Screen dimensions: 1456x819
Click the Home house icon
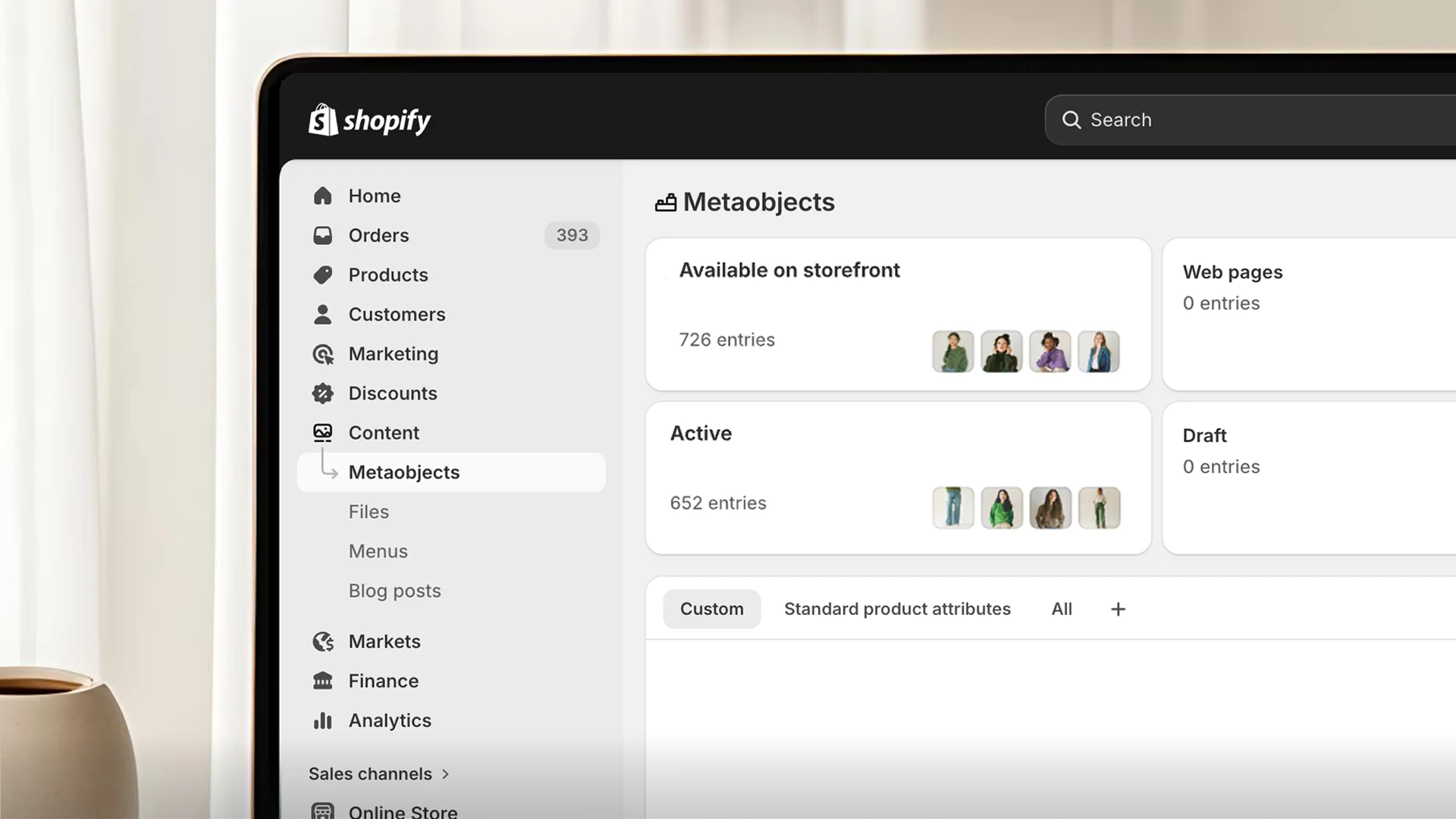point(323,196)
